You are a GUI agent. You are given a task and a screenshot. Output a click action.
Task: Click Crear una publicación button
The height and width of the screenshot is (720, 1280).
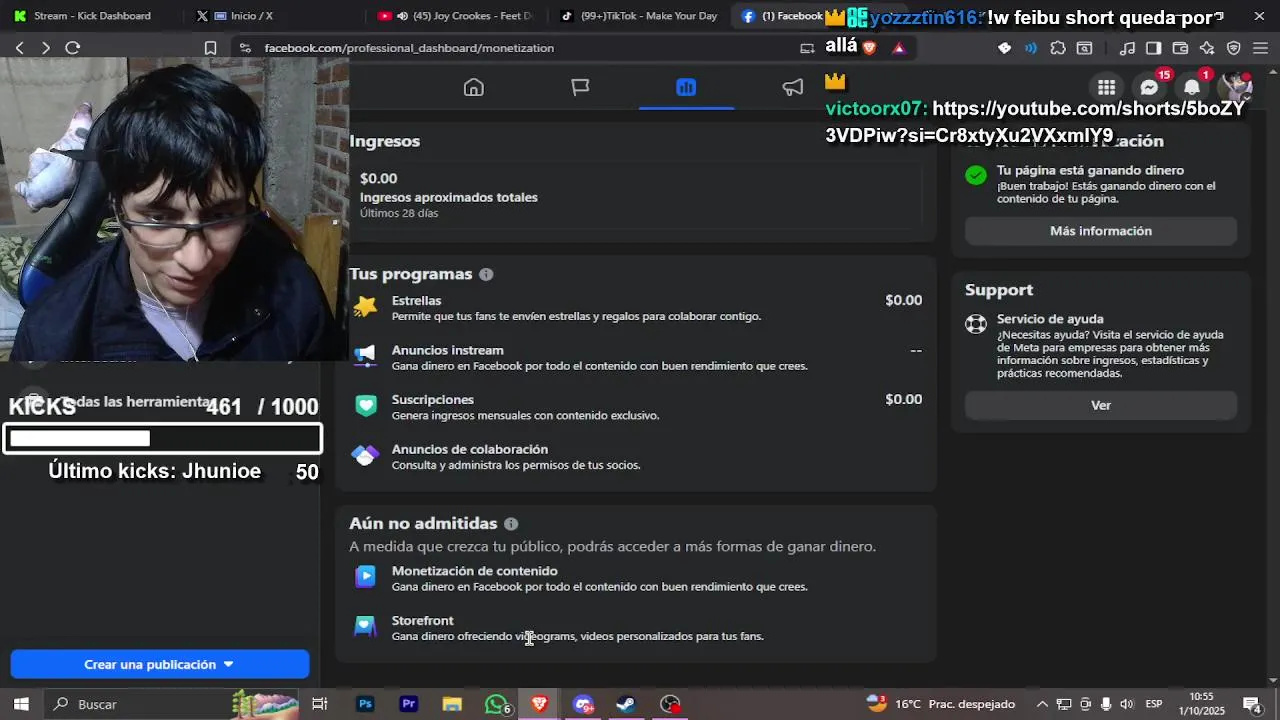[160, 664]
